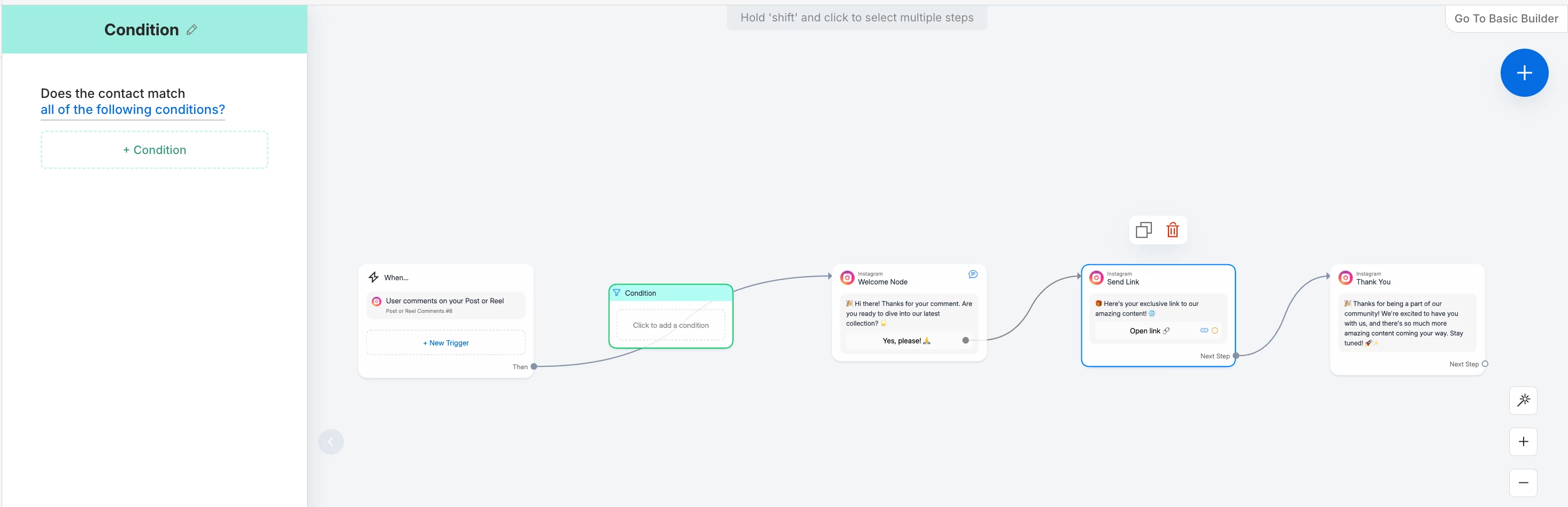Select 'Click to add a condition' in the node
The width and height of the screenshot is (1568, 507).
[x=671, y=325]
